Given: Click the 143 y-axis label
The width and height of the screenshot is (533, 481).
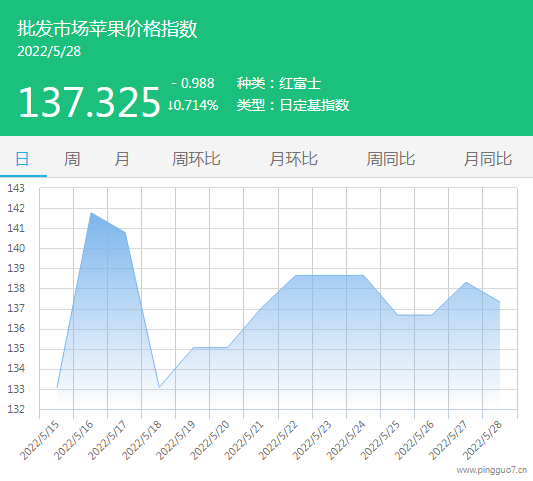Looking at the screenshot, I should (16, 188).
